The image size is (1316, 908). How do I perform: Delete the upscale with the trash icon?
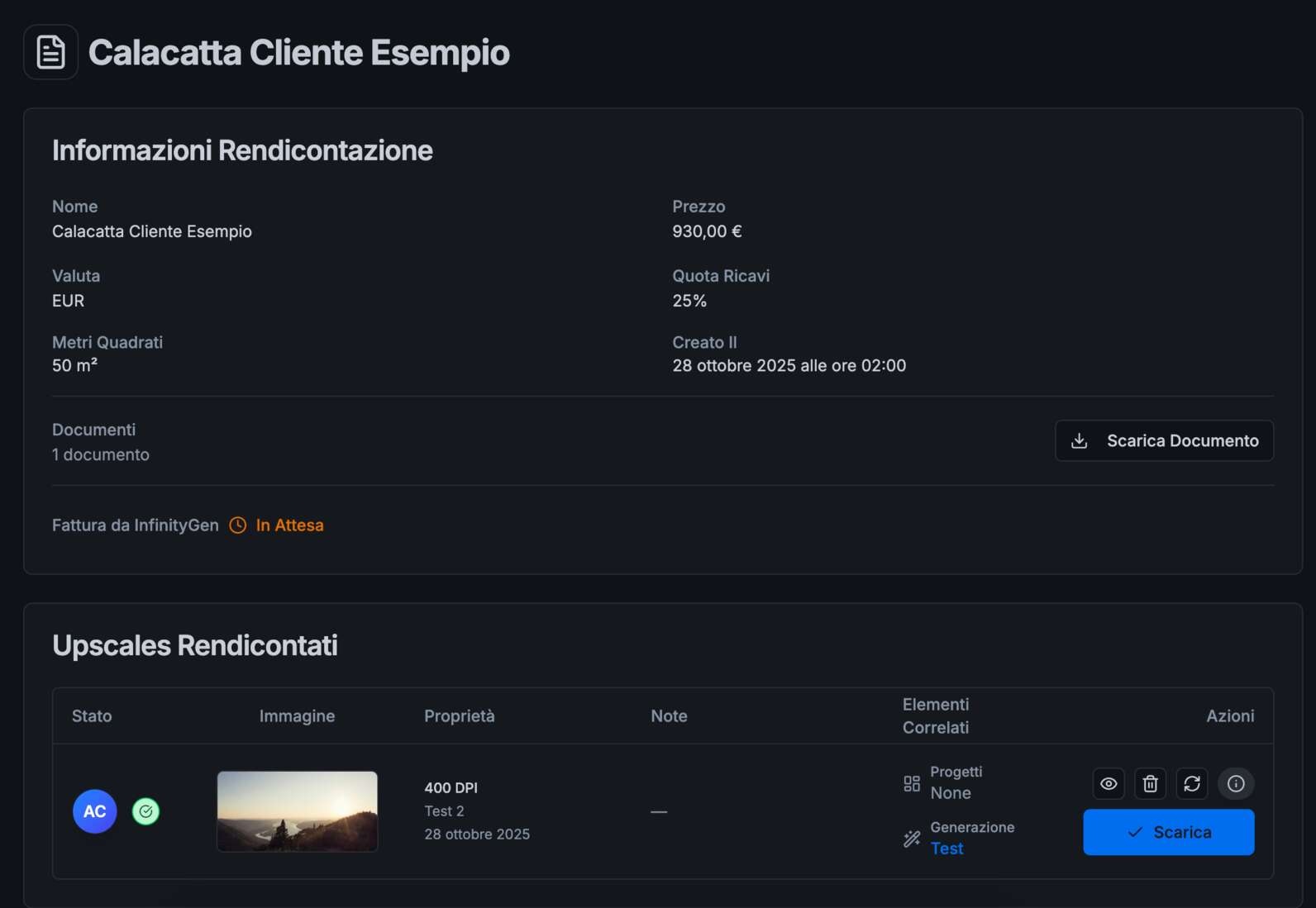click(1150, 783)
